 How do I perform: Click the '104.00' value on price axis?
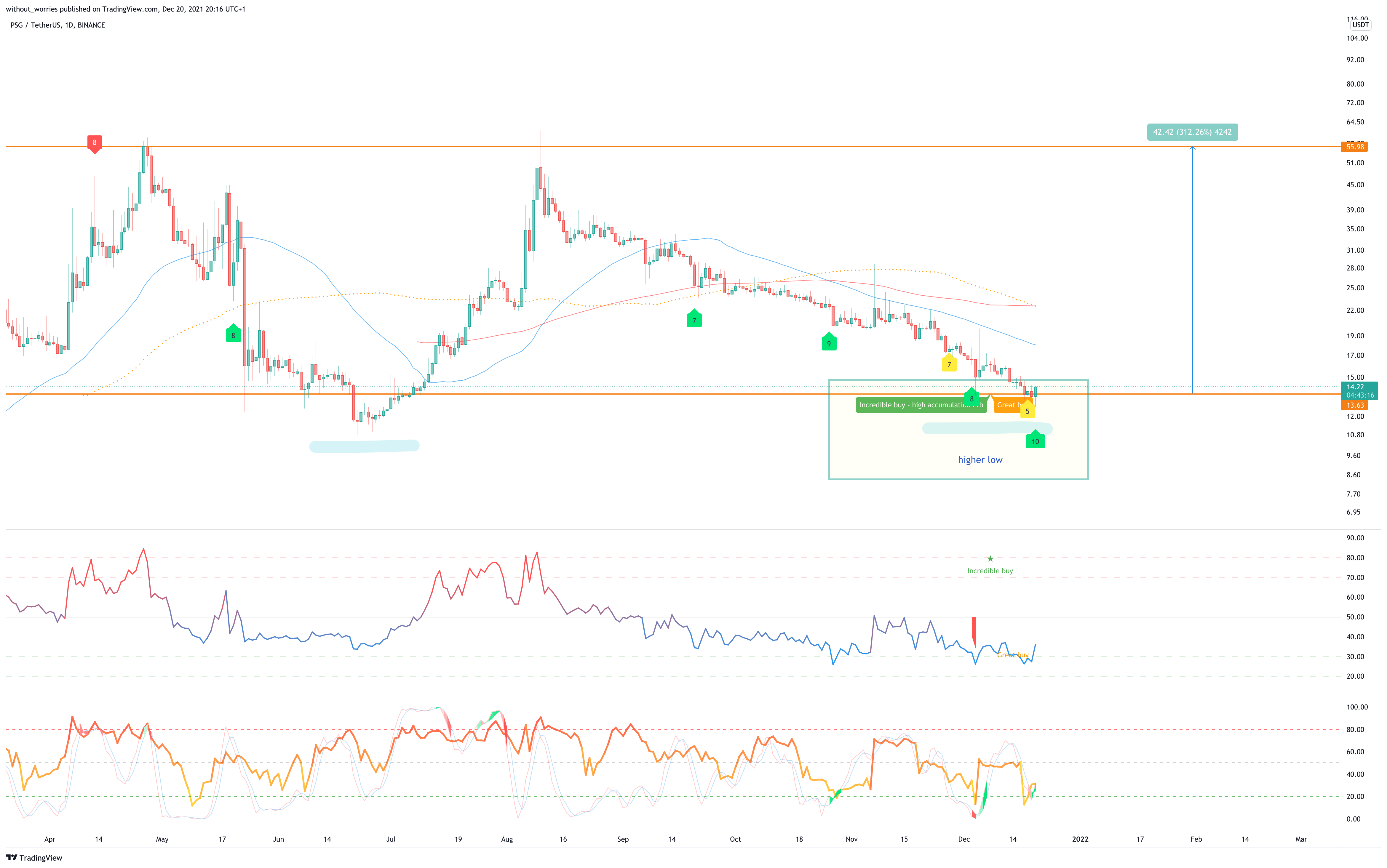click(x=1357, y=39)
